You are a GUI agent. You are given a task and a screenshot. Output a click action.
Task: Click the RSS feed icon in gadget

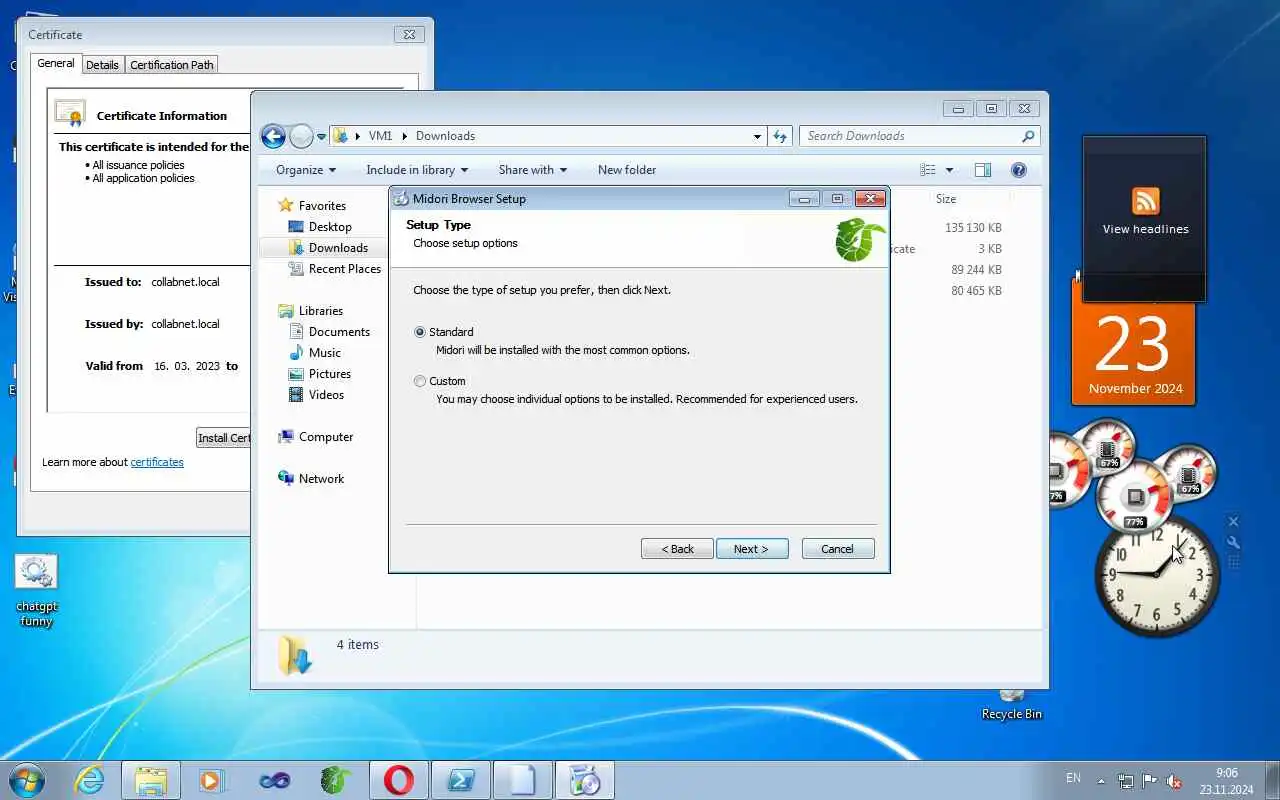click(x=1145, y=201)
